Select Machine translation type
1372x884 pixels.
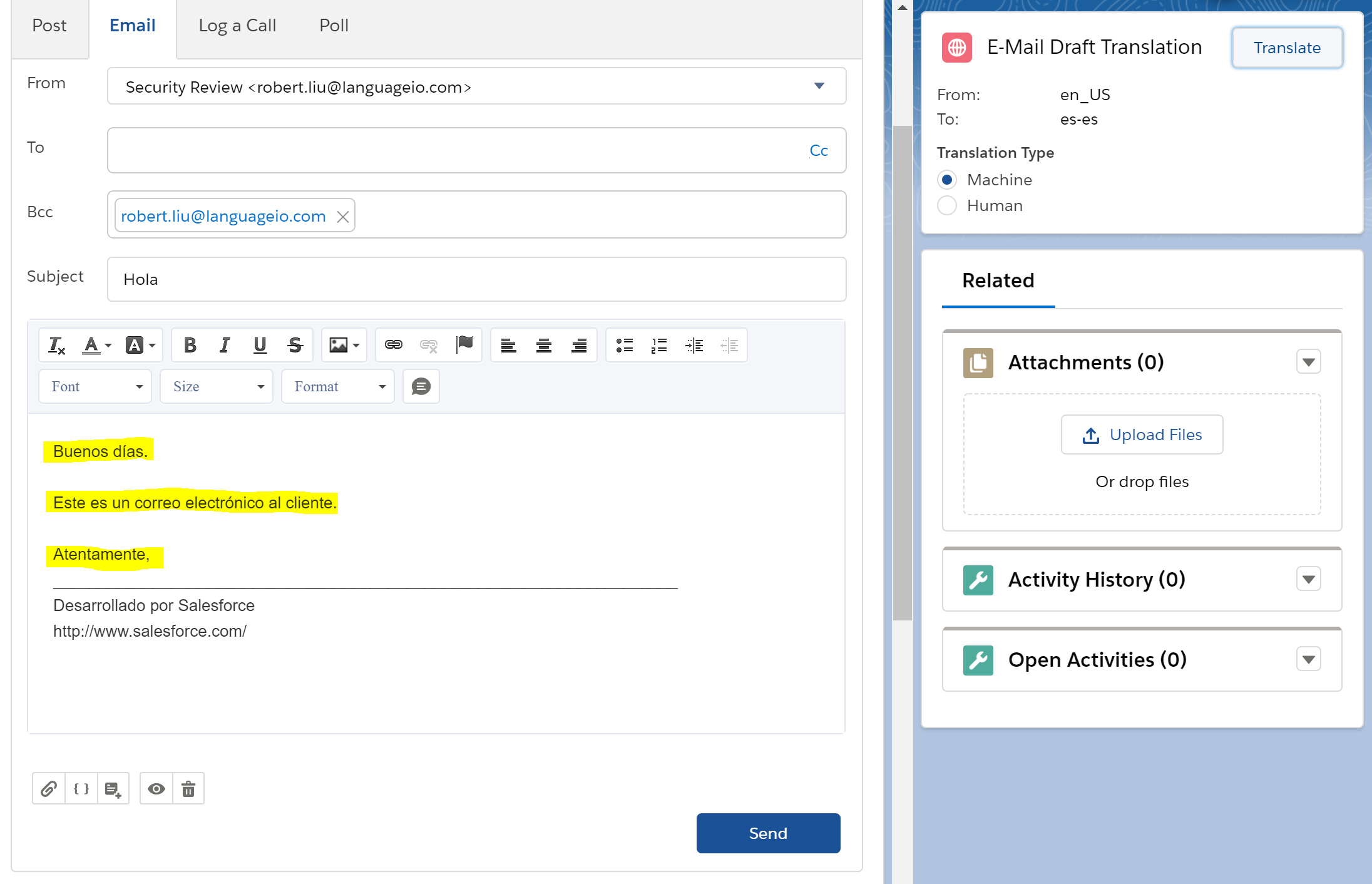[x=947, y=180]
